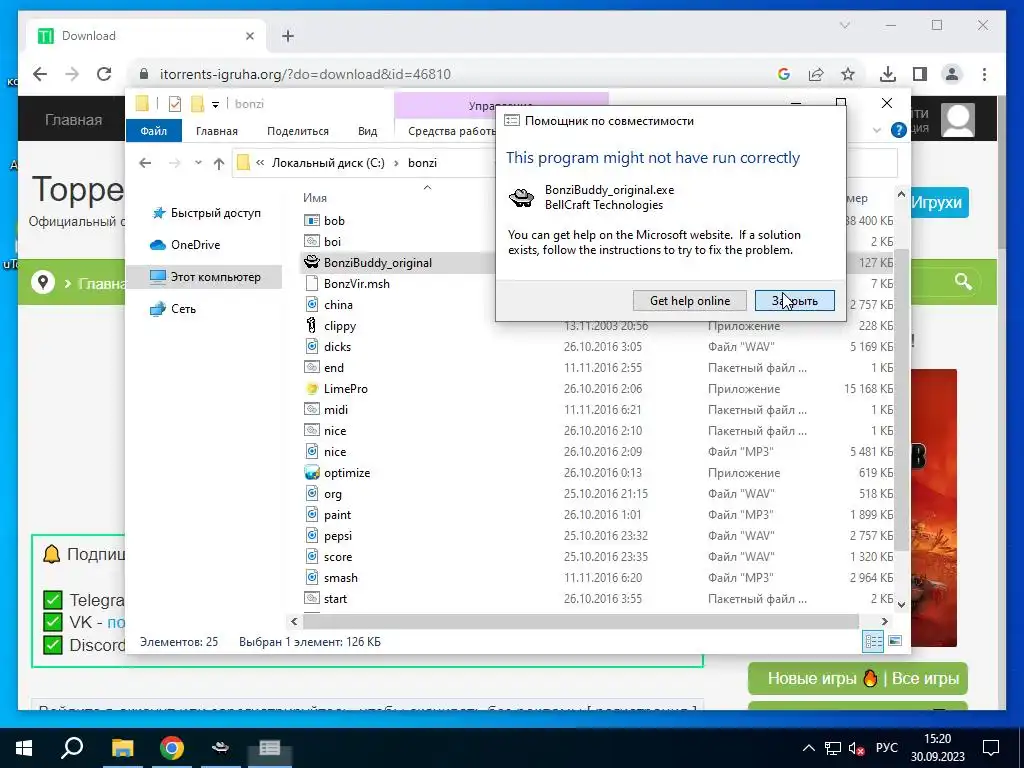1024x768 pixels.
Task: Click file list scroll-down arrow
Action: [901, 605]
